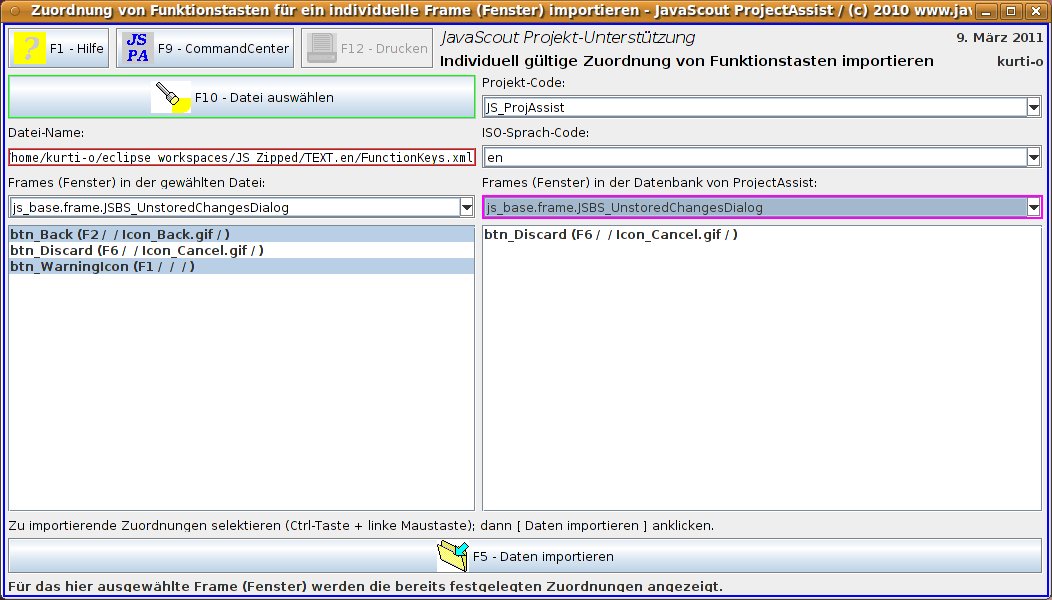
Task: Click the flashlight icon for file selection
Action: (x=171, y=97)
